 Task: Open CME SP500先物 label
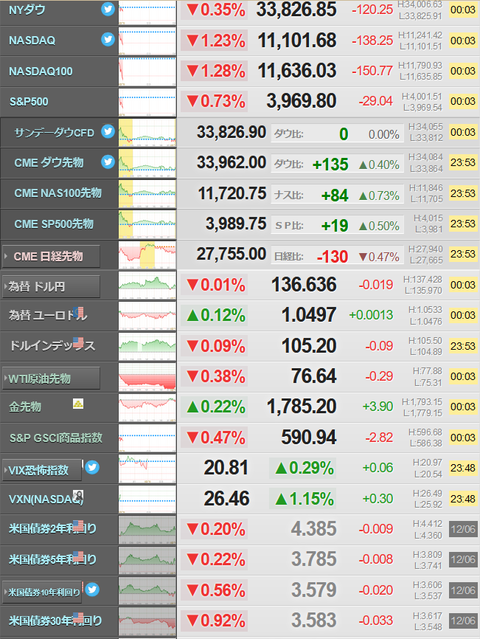coord(54,224)
